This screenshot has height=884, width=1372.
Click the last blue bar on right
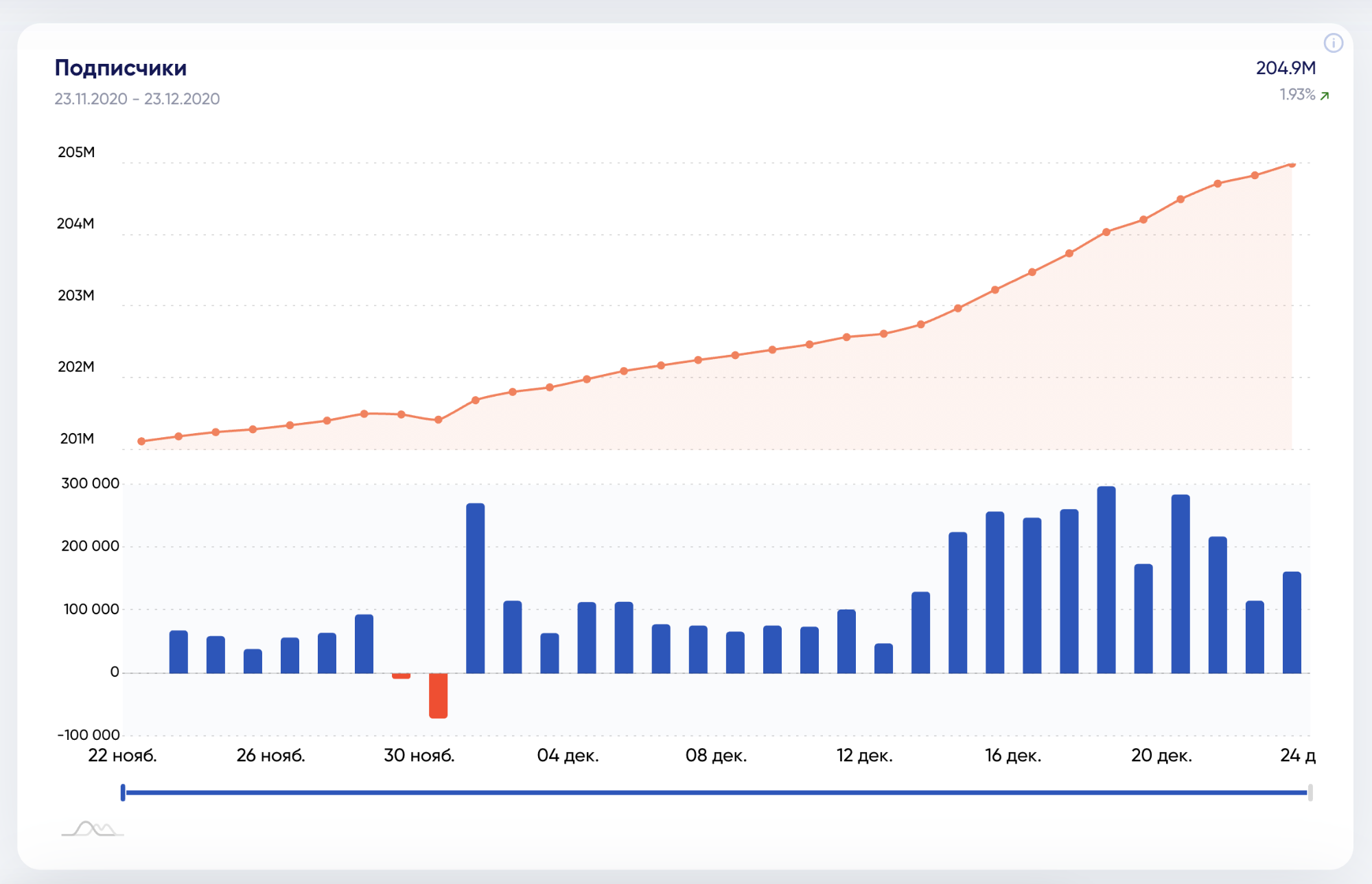click(1292, 623)
